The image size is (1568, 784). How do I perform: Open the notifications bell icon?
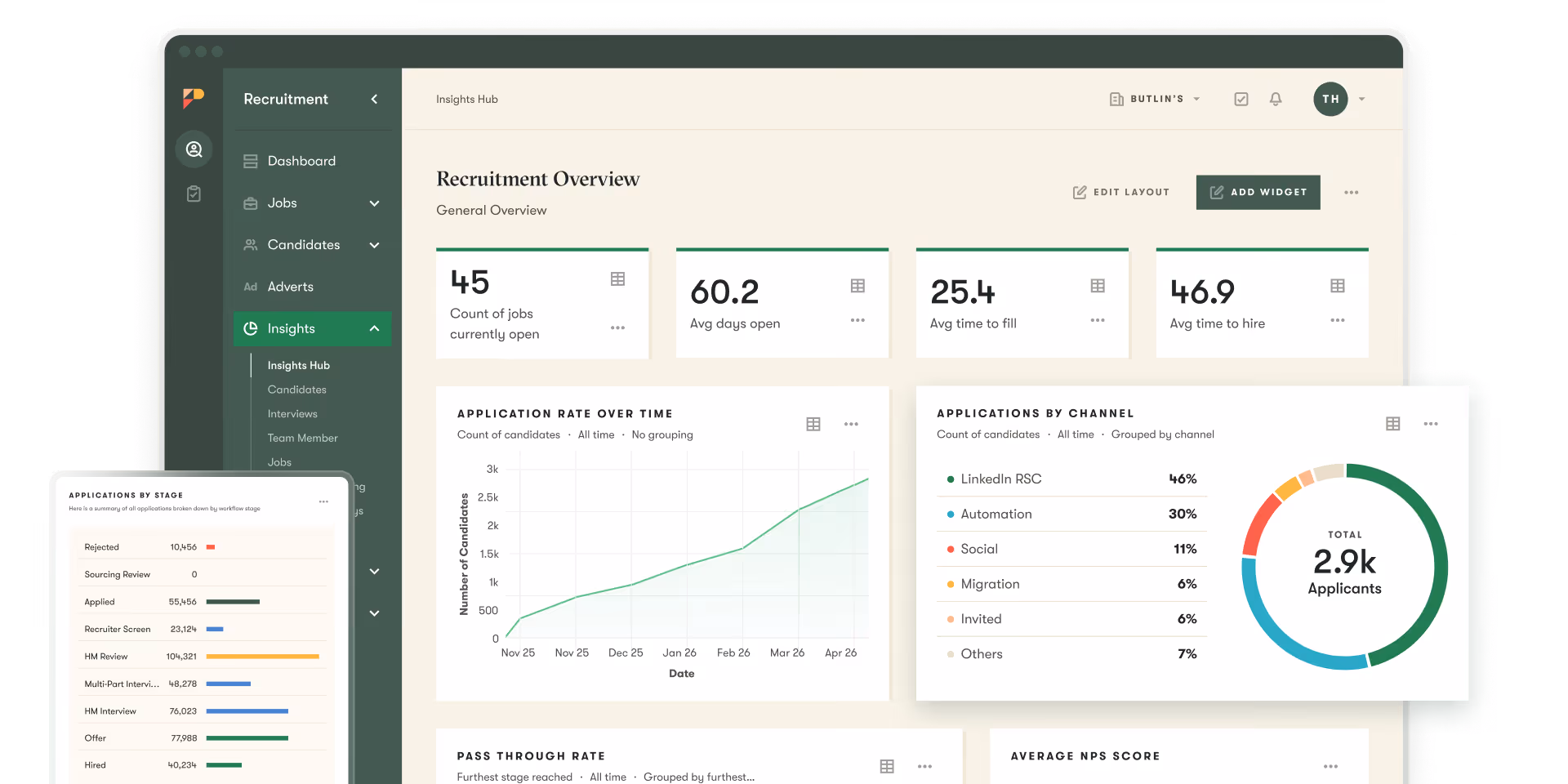point(1276,99)
